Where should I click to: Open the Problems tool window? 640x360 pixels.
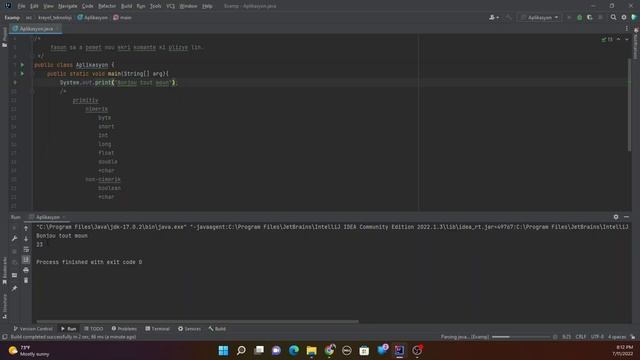[124, 329]
